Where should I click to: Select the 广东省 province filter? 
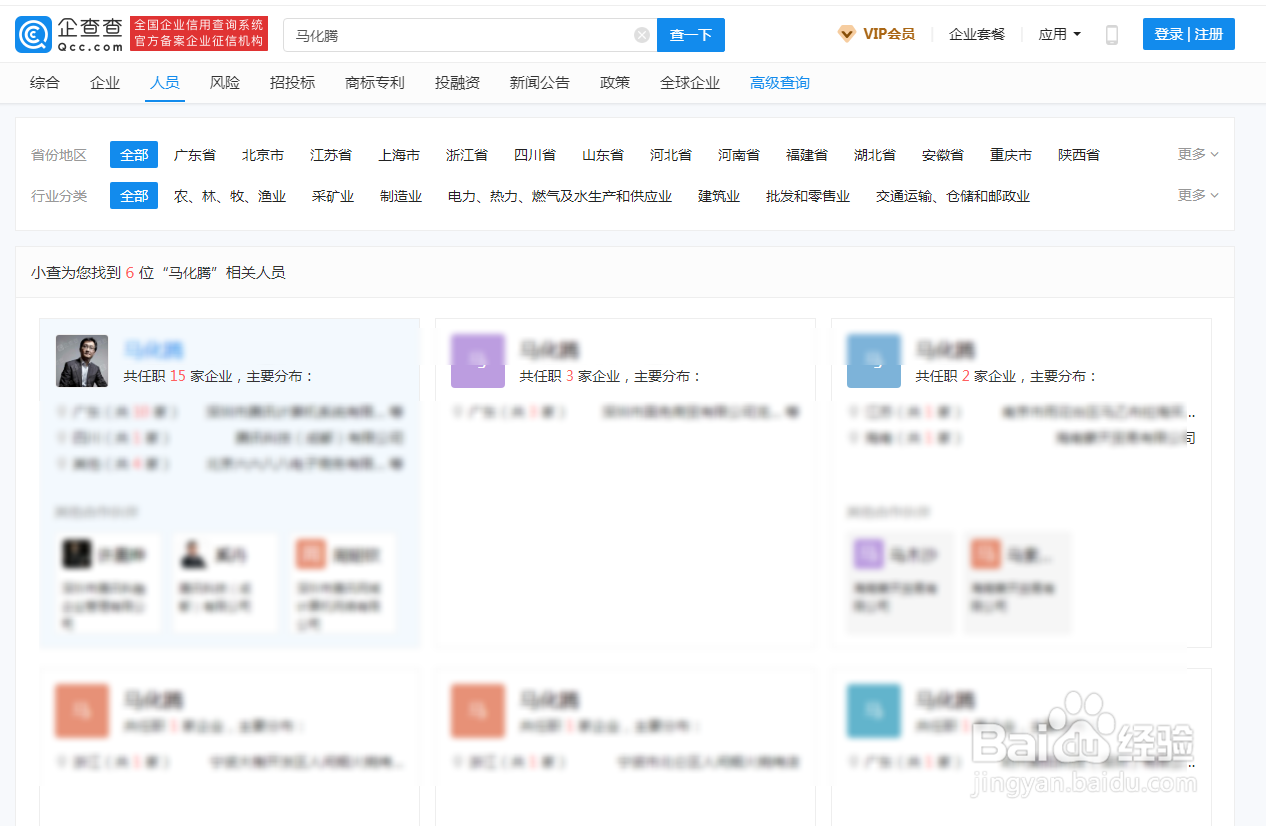coord(194,154)
